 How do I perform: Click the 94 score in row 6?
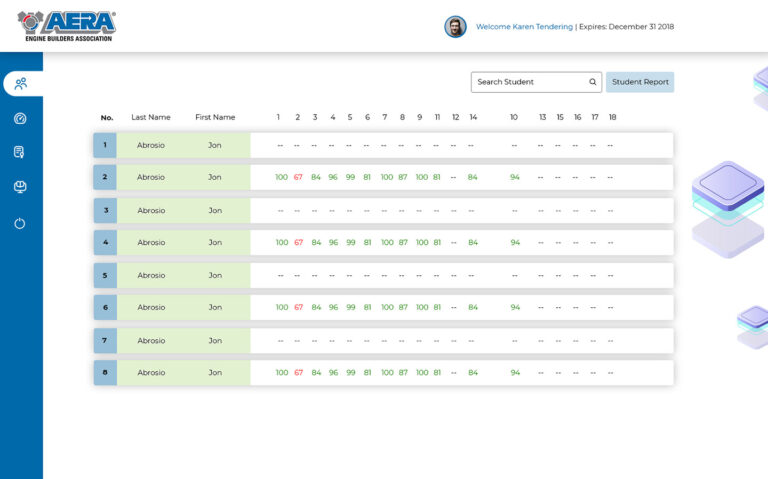tap(514, 307)
